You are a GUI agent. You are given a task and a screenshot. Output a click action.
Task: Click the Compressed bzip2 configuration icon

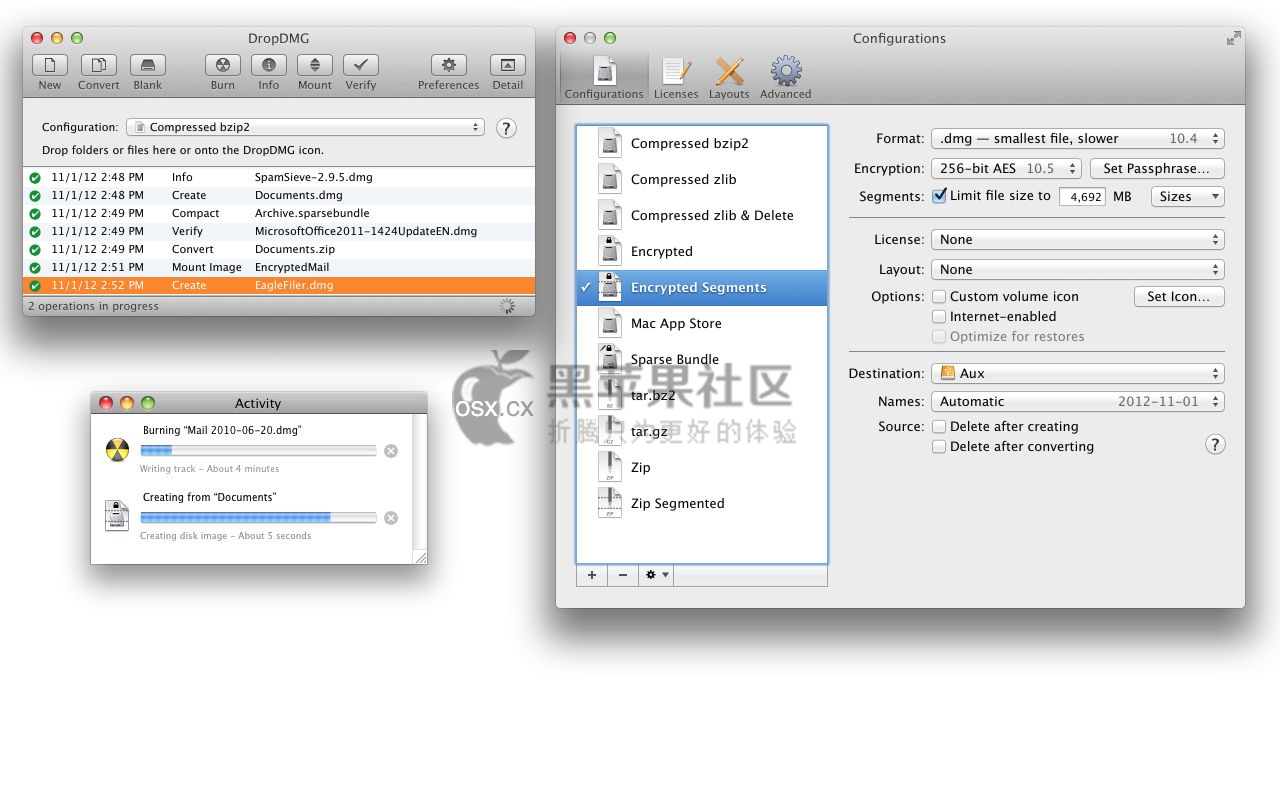610,143
